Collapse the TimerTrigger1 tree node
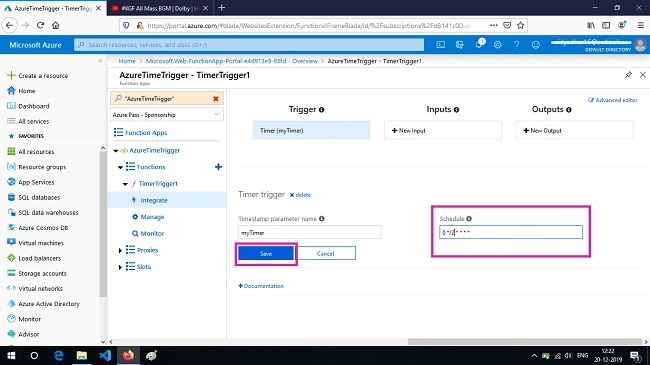This screenshot has width=650, height=365. [x=125, y=184]
